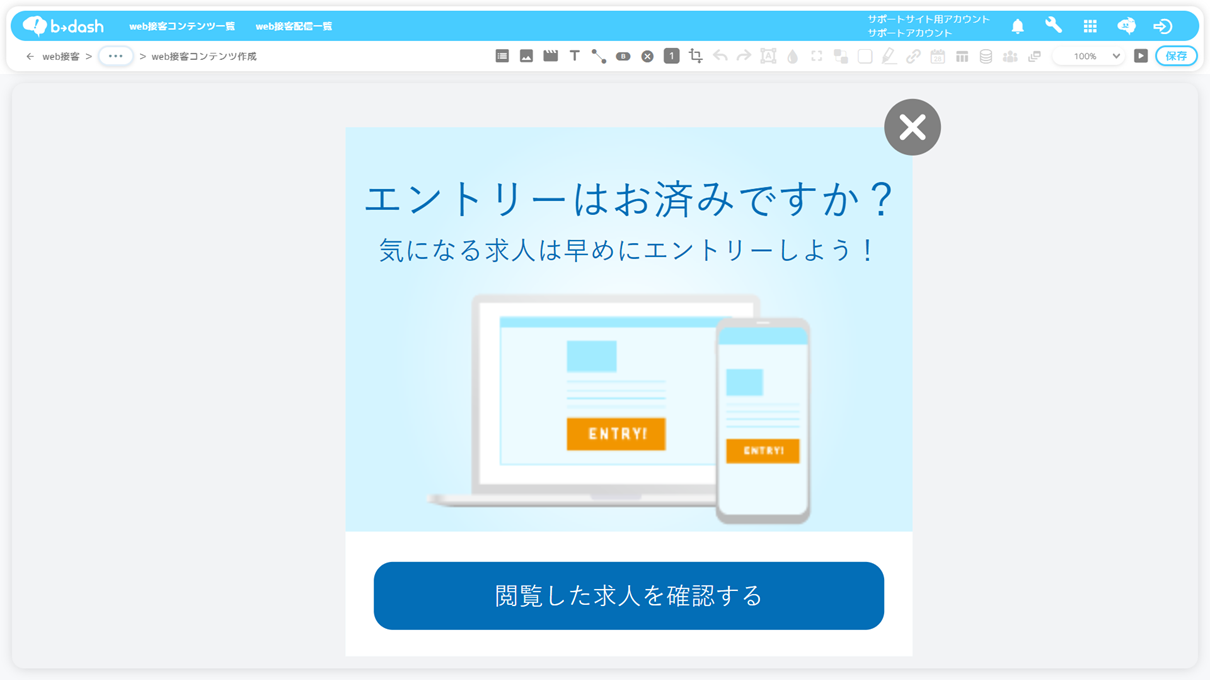
Task: Select the line drawing tool
Action: click(598, 57)
